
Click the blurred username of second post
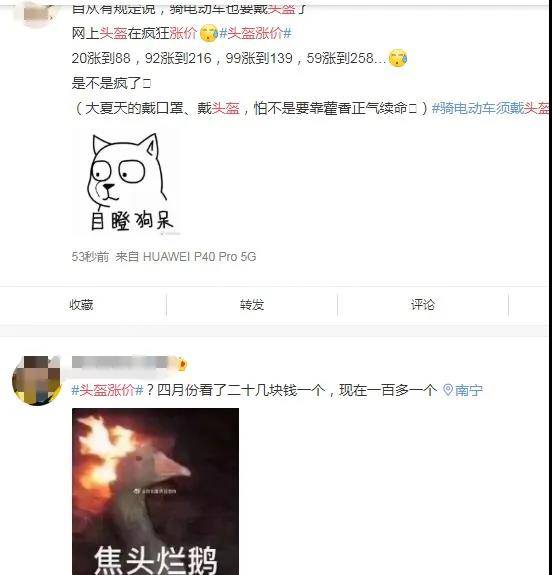120,363
